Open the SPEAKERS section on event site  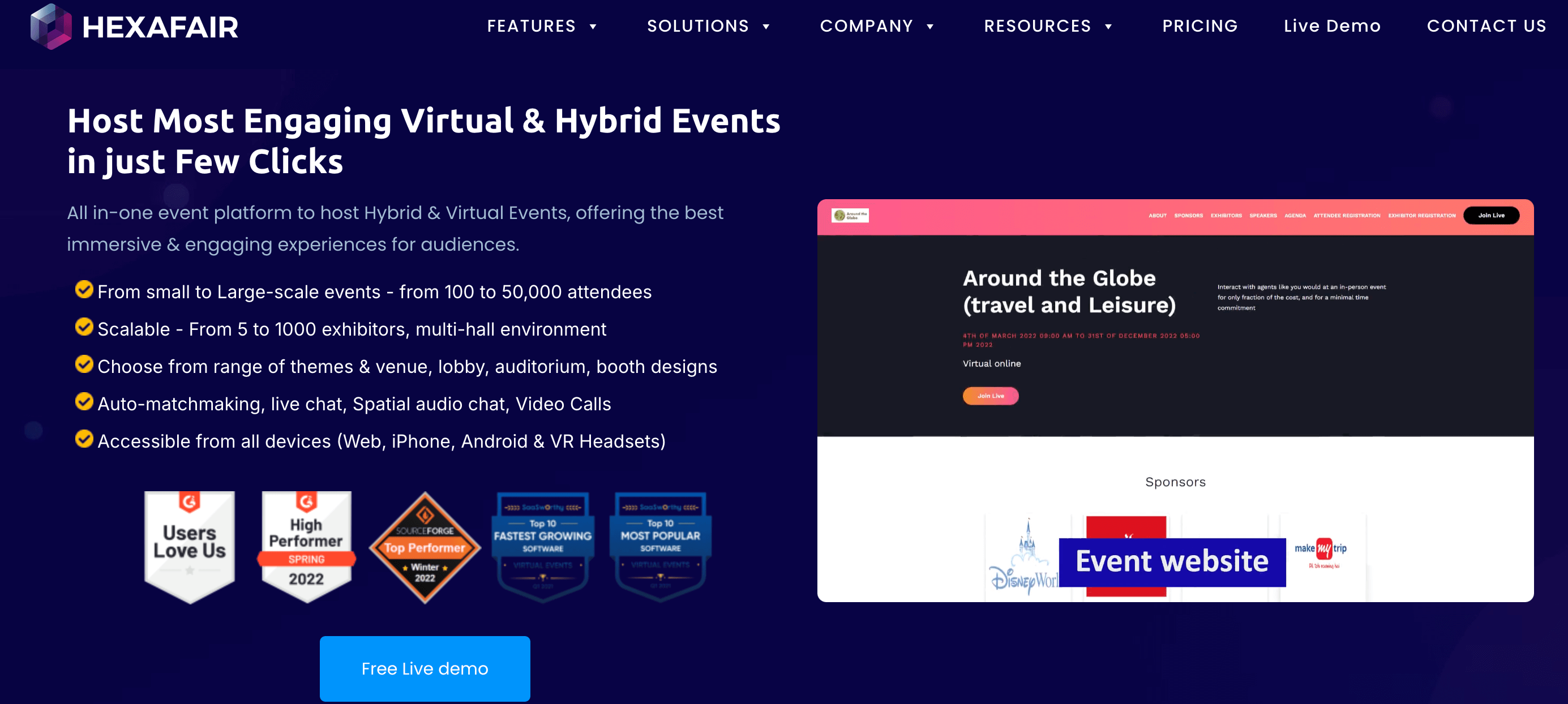click(x=1263, y=216)
